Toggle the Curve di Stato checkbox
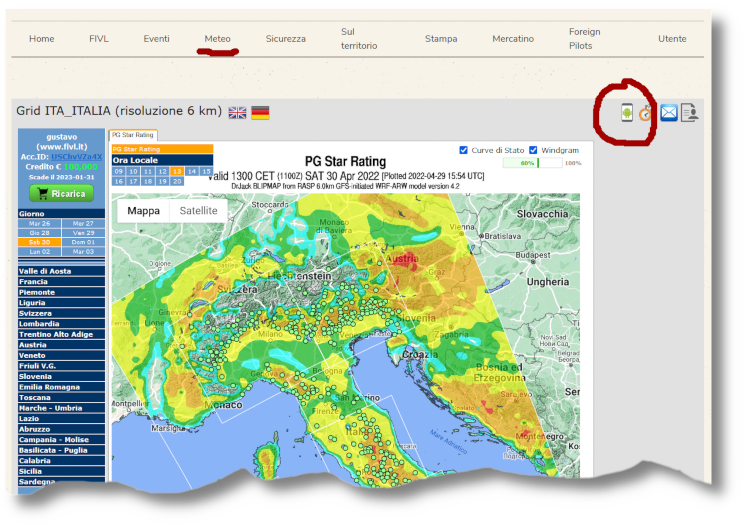 tap(463, 150)
